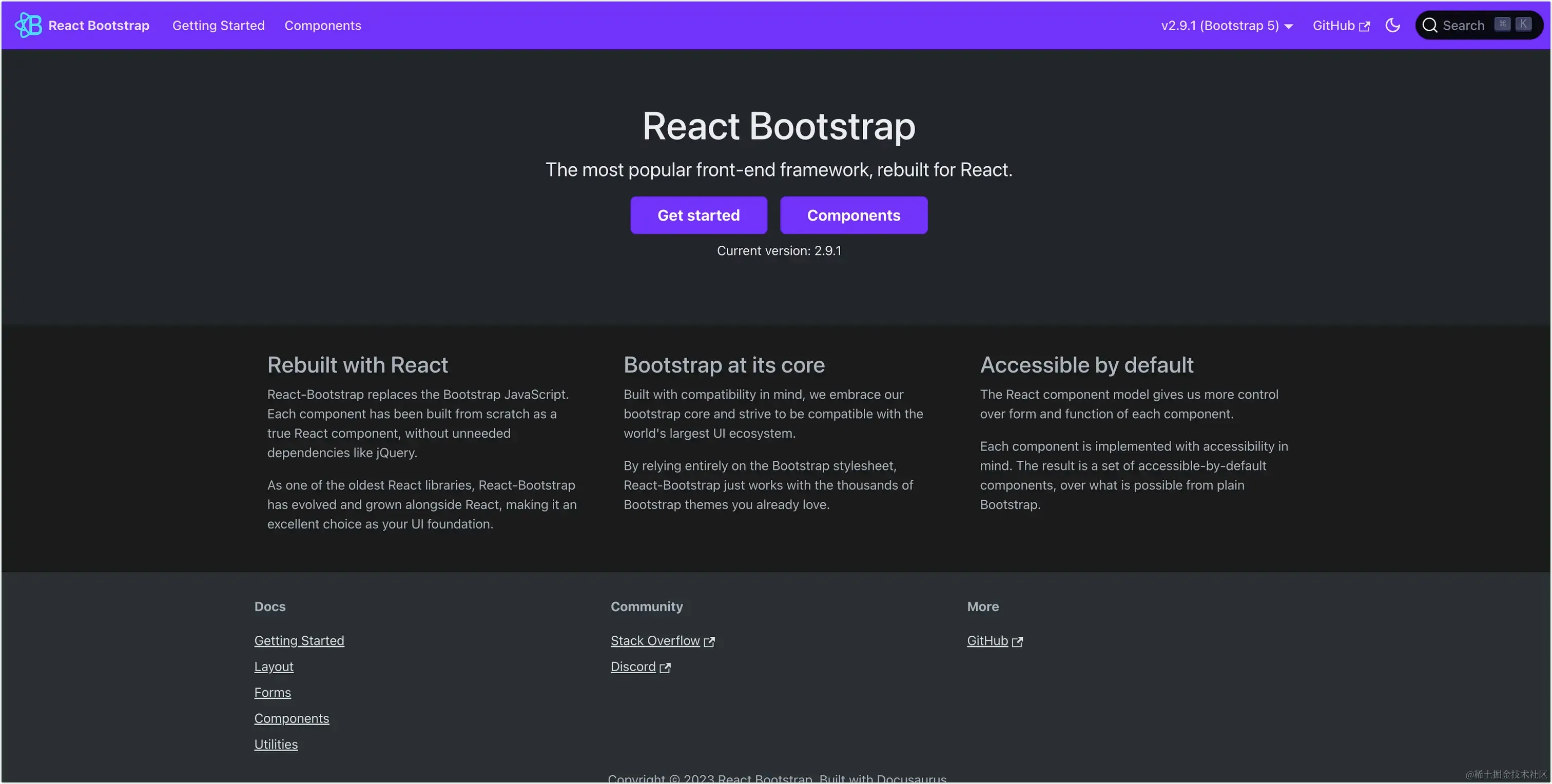This screenshot has height=784, width=1552.
Task: Click the 'Current version: 2.9.1' text
Action: [x=779, y=250]
